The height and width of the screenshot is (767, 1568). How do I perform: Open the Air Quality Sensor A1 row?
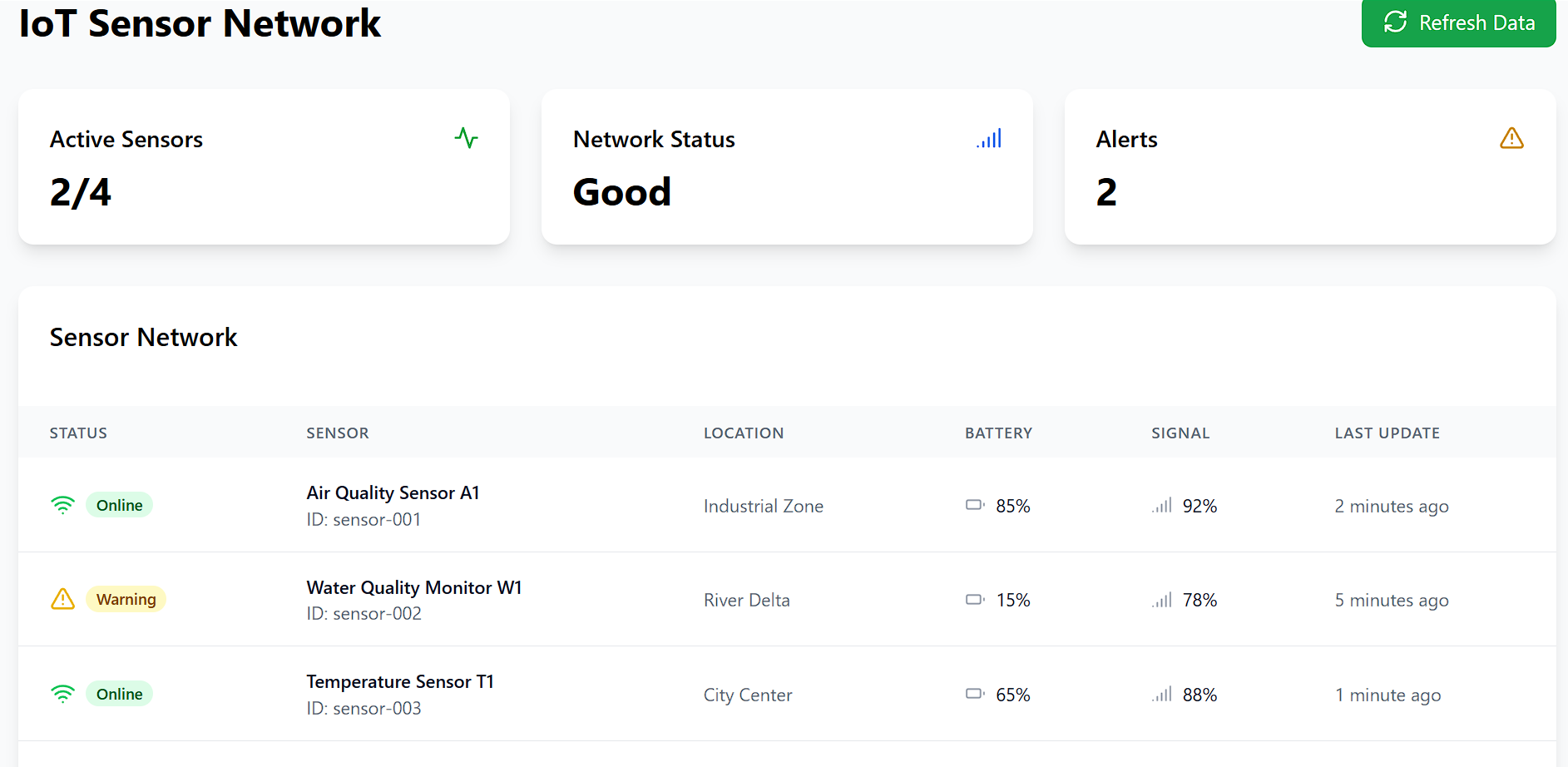point(393,492)
